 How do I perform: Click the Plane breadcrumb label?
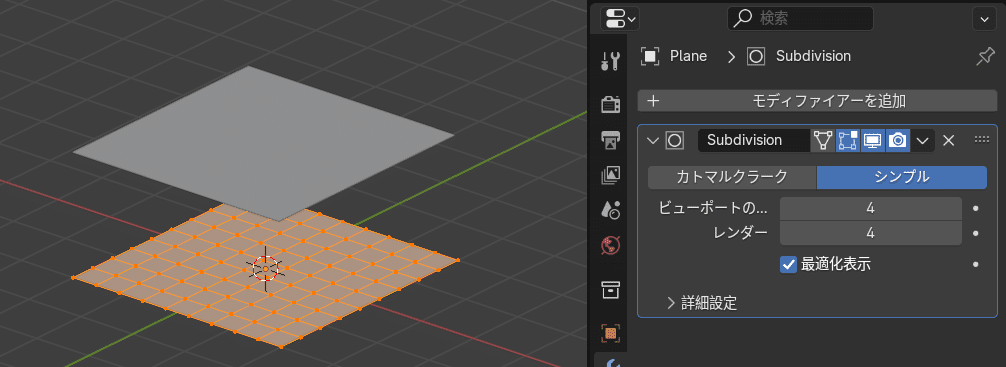[x=688, y=56]
